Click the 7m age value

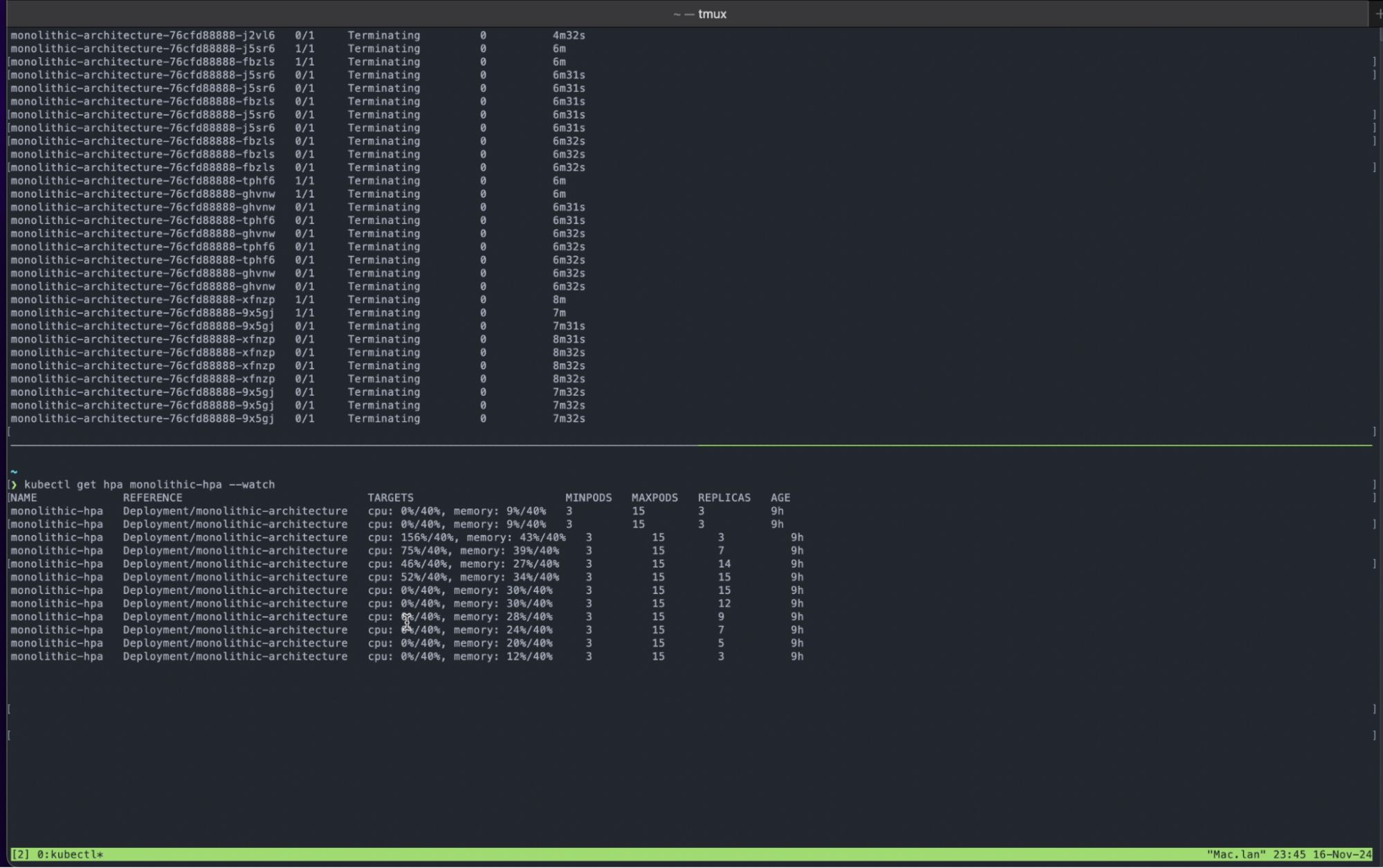click(x=559, y=313)
